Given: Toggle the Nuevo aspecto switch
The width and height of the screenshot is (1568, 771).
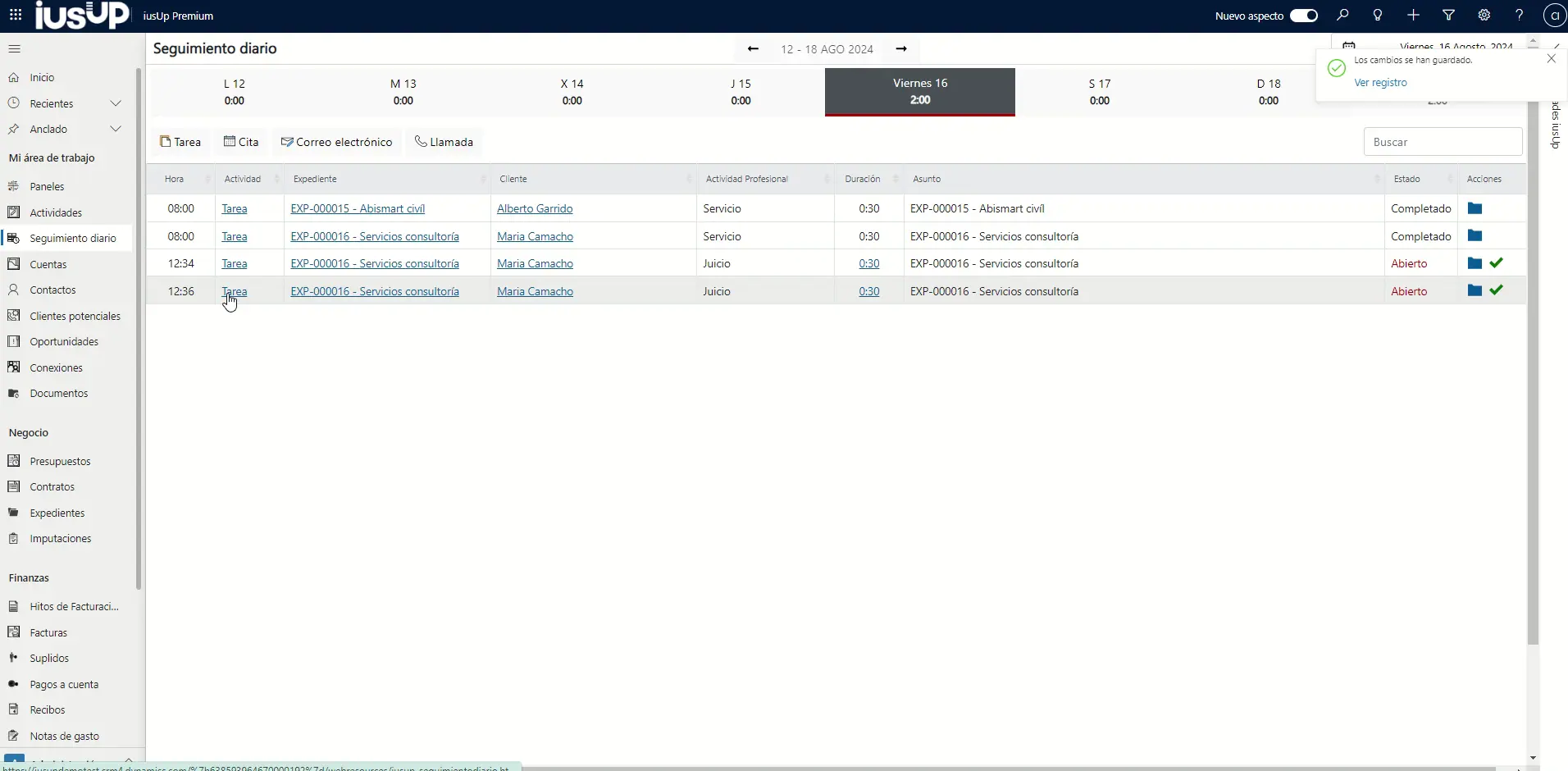Looking at the screenshot, I should (1303, 16).
